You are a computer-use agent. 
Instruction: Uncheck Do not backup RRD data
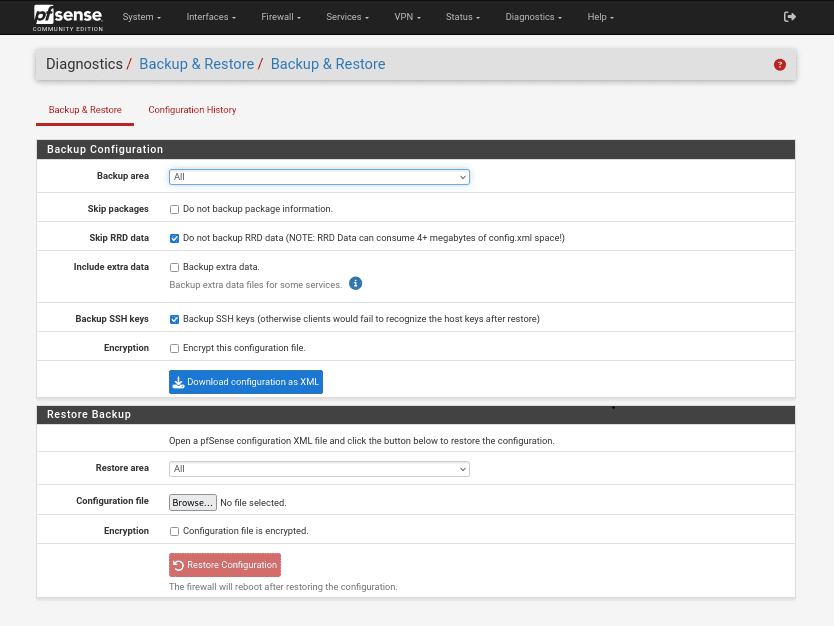174,238
